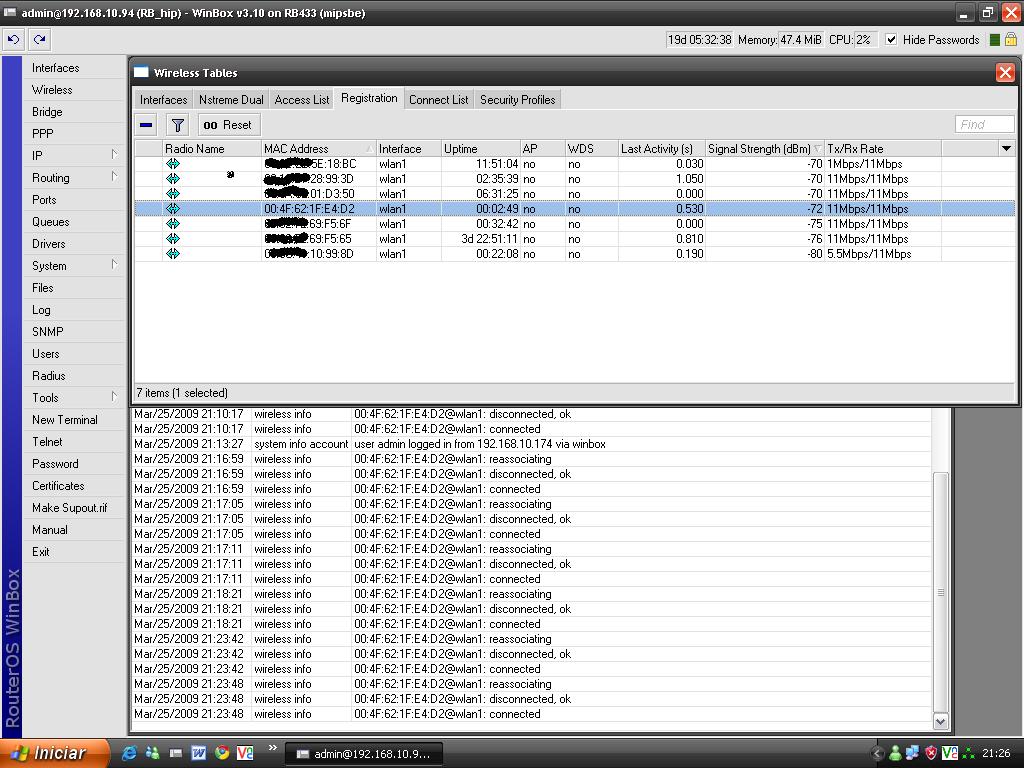Switch to the Access List tab
This screenshot has height=768, width=1024.
302,100
